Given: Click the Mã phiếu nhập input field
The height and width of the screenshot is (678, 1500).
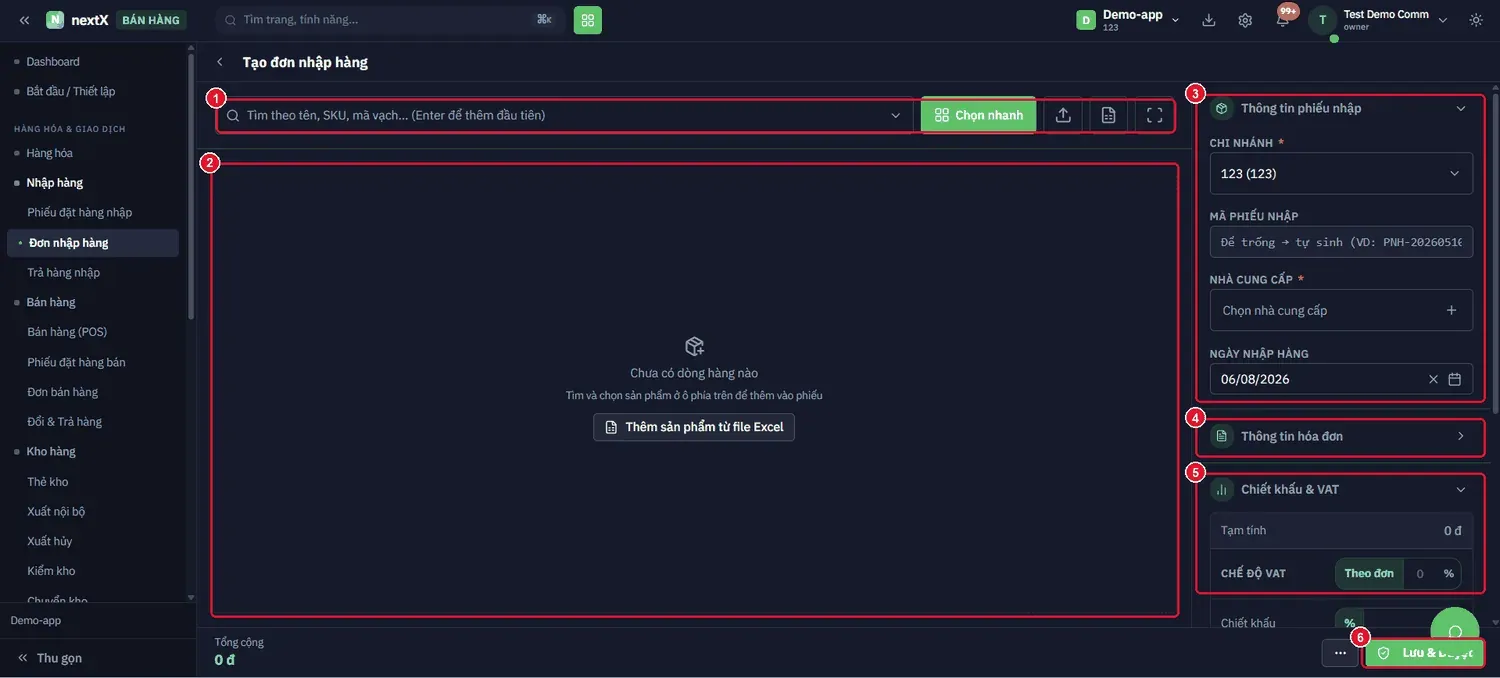Looking at the screenshot, I should 1341,242.
